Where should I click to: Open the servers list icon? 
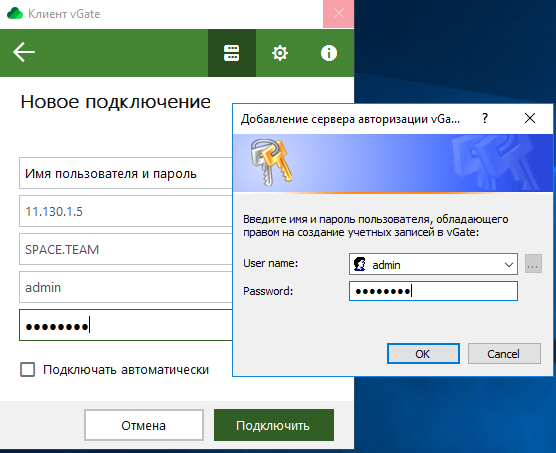[232, 53]
